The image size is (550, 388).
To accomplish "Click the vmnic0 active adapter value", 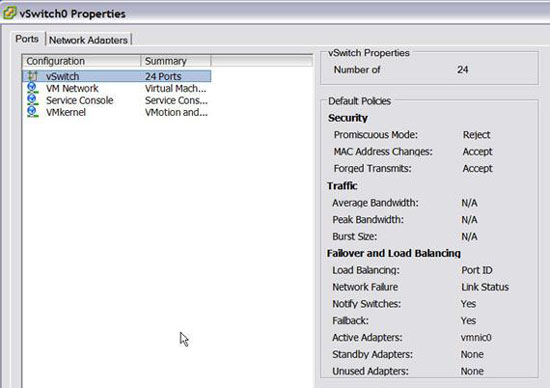I will [476, 337].
